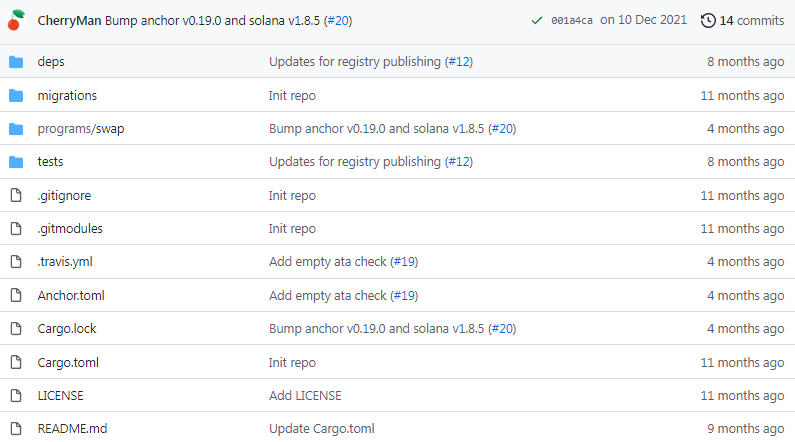Open the Anchor.toml file
The image size is (795, 442).
tap(71, 296)
